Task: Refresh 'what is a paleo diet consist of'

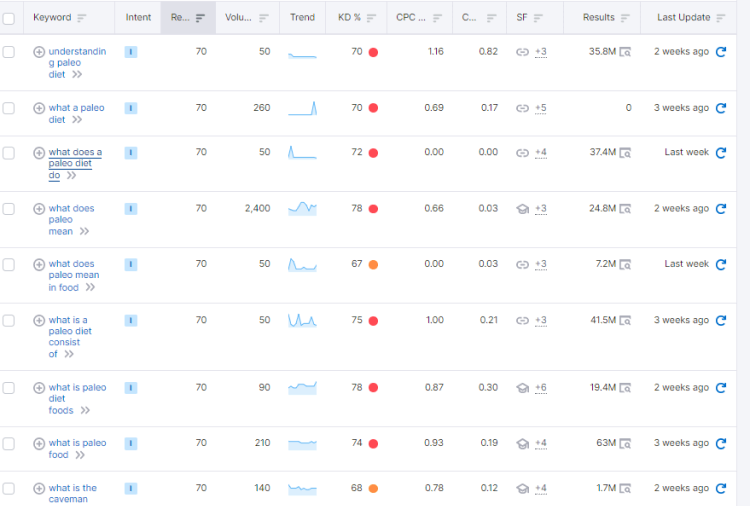Action: pyautogui.click(x=721, y=320)
